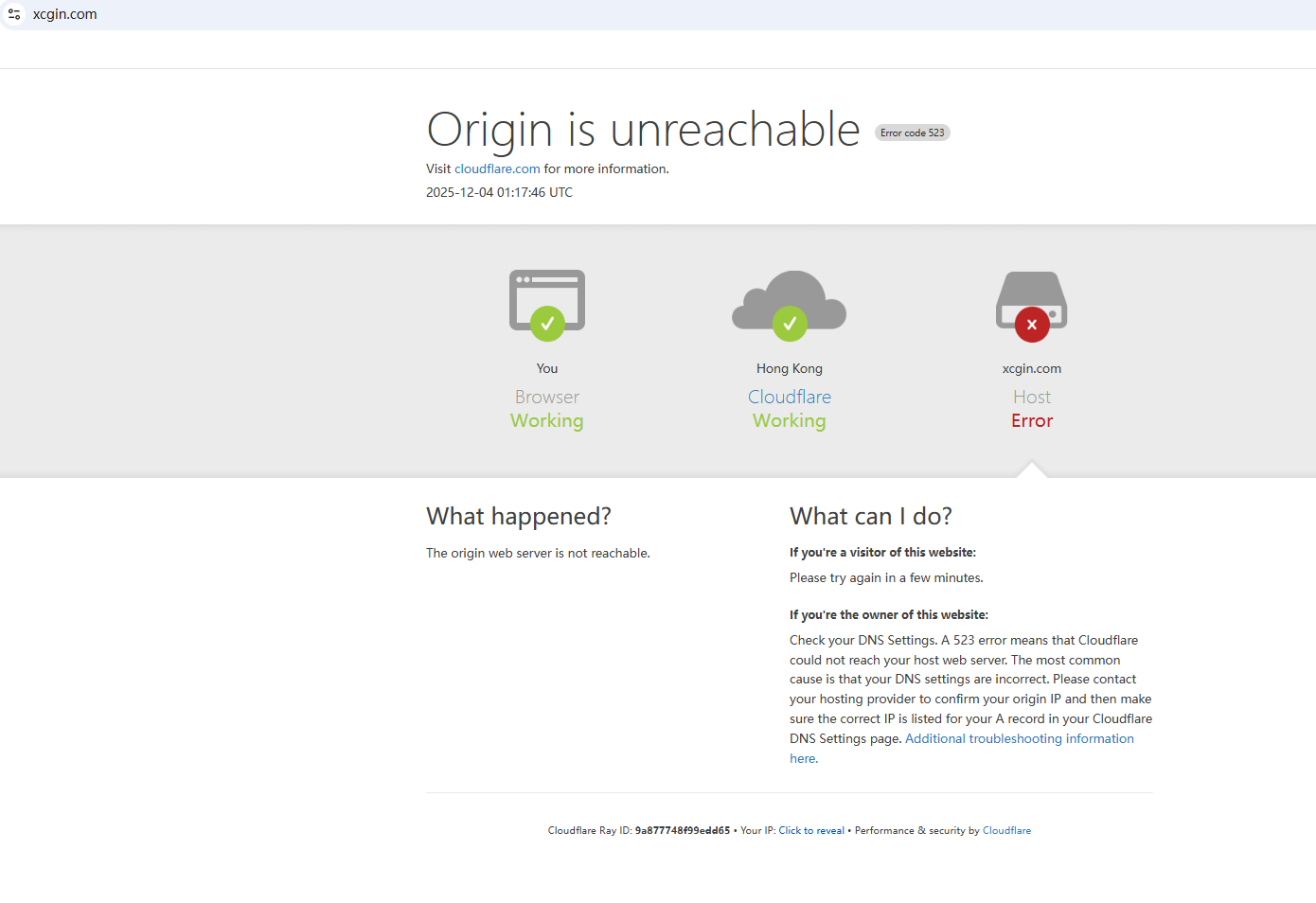This screenshot has height=903, width=1316.
Task: Click 'The origin web server is not reachable.' text
Action: coord(538,553)
